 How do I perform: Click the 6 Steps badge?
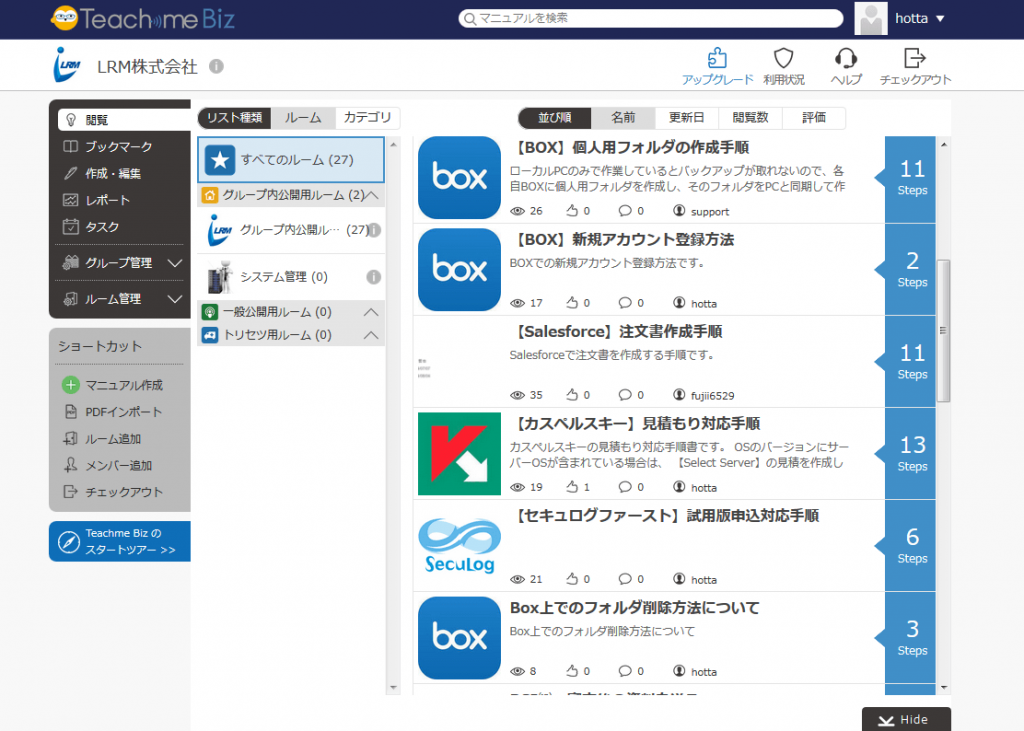911,545
